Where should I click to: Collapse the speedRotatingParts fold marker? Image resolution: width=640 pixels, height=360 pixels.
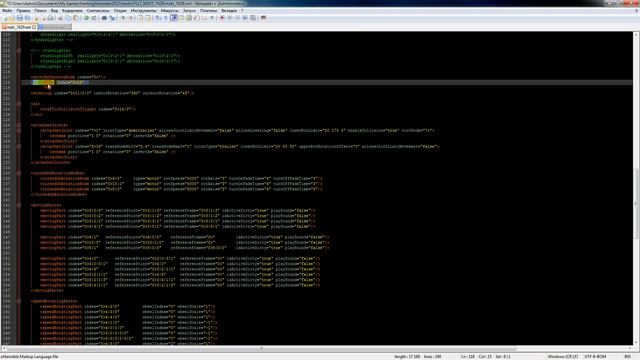click(x=19, y=301)
